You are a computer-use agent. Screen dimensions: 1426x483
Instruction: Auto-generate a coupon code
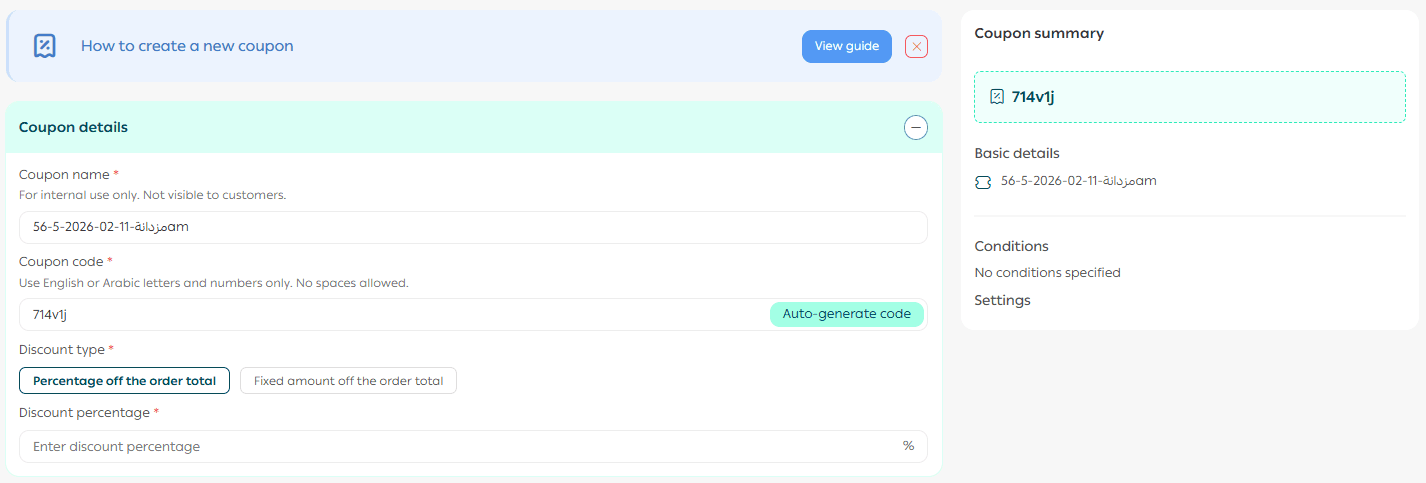tap(846, 314)
